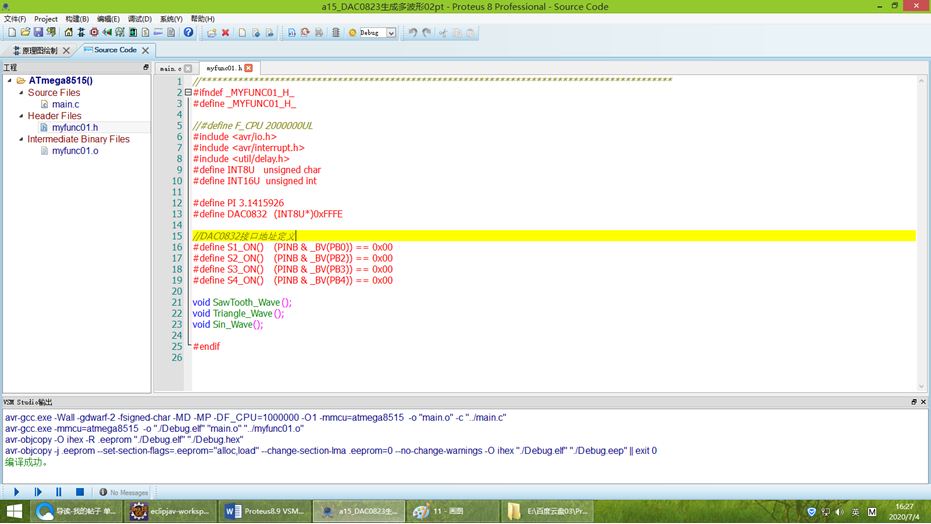The image size is (931, 524).
Task: Click the Undo arrow icon
Action: [x=413, y=33]
